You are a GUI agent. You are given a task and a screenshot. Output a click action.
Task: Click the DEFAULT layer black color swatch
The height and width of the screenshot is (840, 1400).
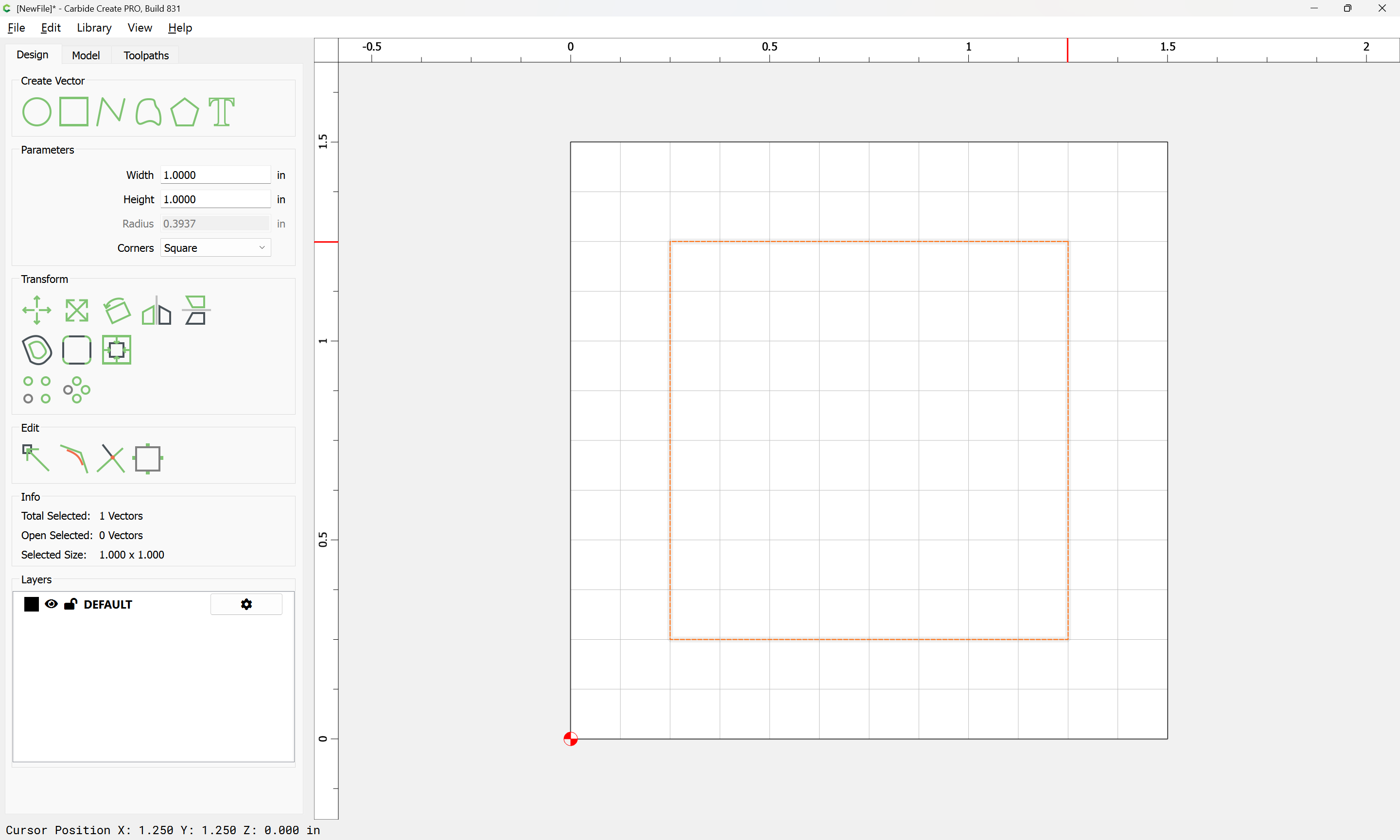tap(31, 604)
